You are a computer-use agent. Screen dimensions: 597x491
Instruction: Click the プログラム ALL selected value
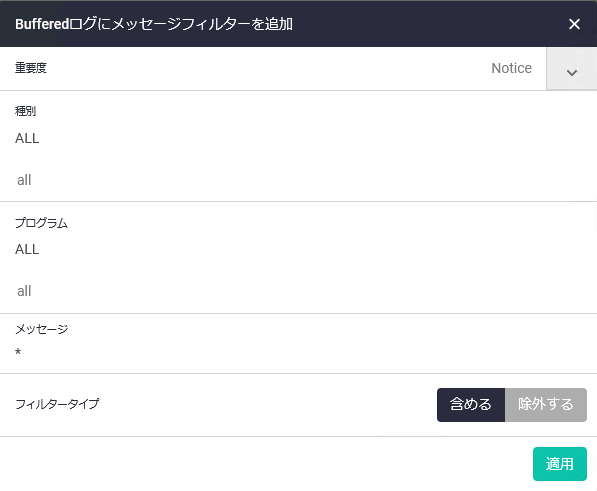point(27,249)
